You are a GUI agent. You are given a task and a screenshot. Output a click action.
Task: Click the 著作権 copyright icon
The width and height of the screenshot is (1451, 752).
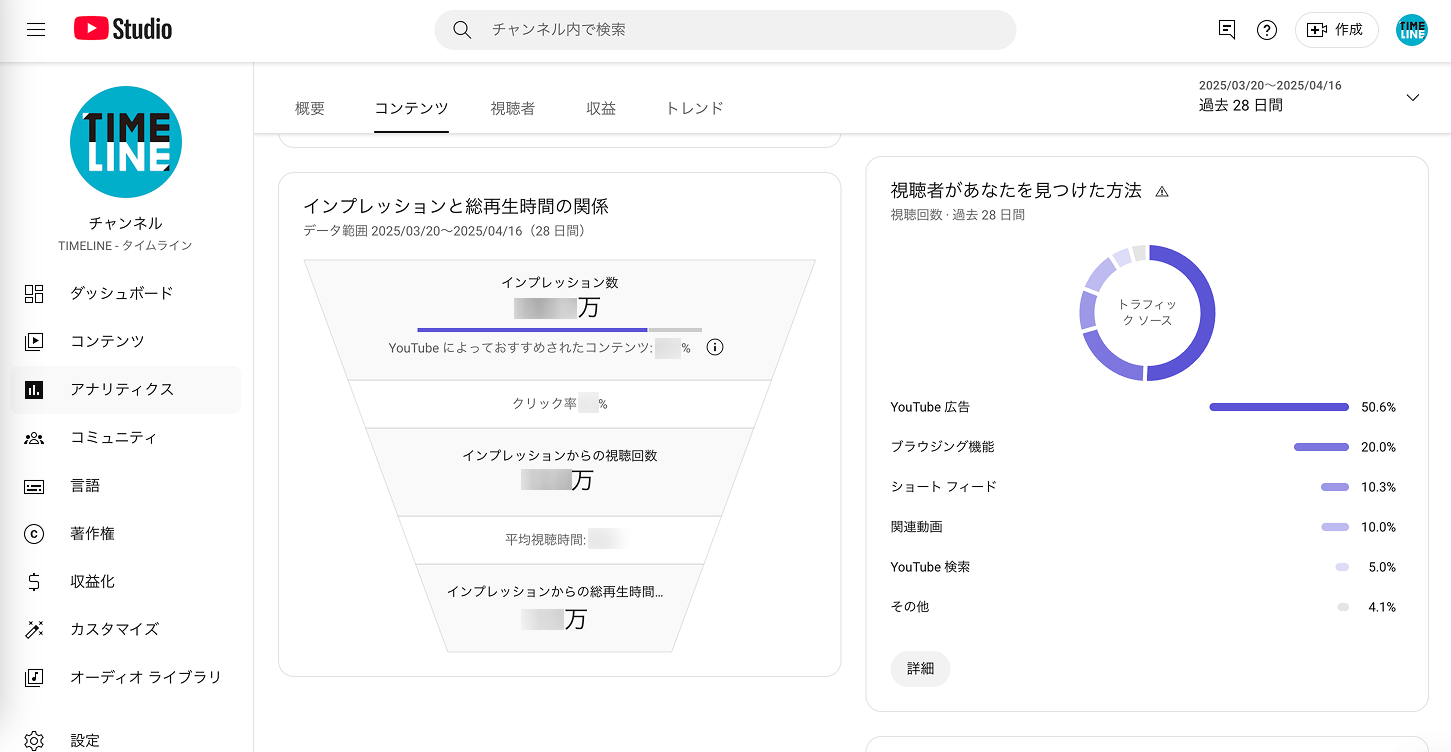(34, 534)
